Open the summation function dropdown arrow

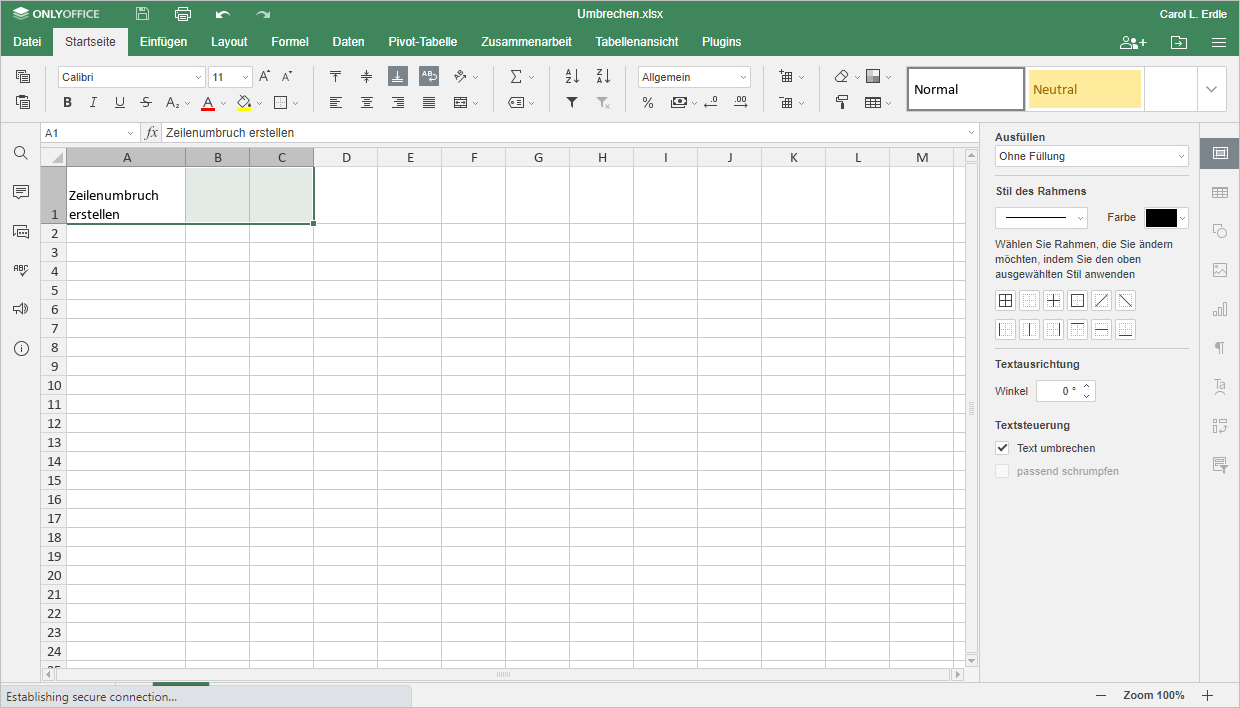click(531, 77)
